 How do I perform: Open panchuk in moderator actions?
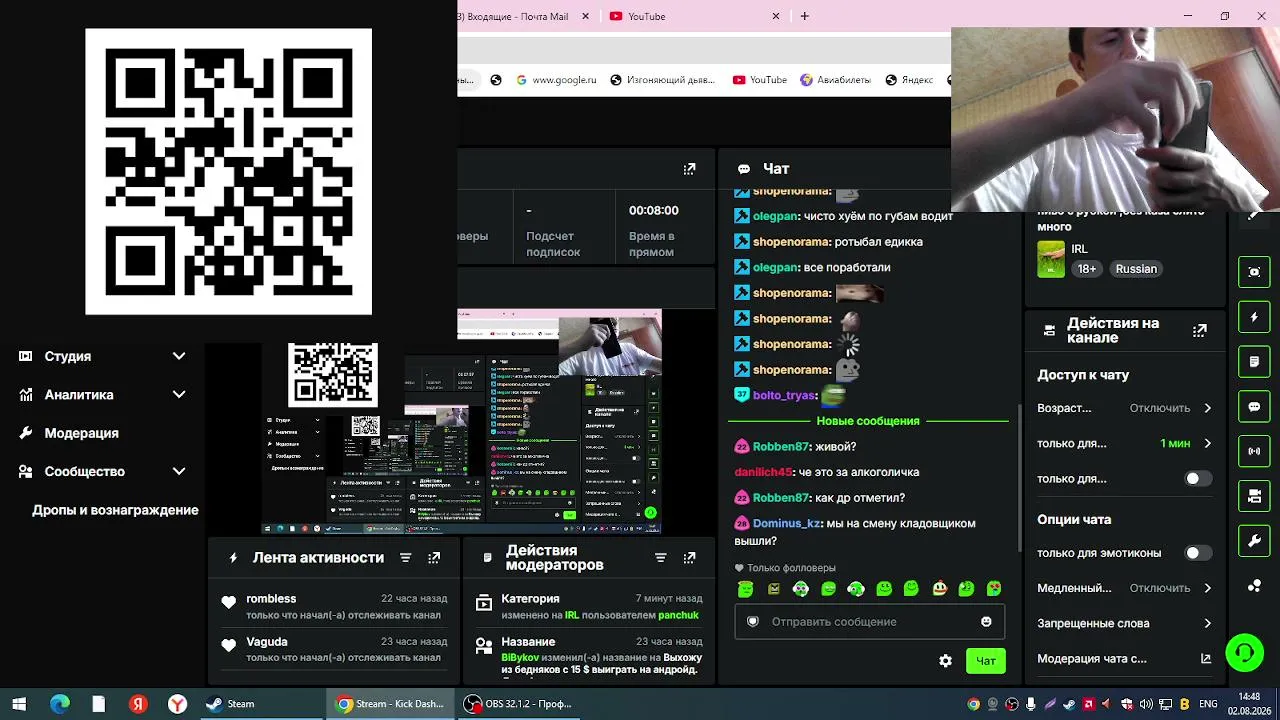click(x=678, y=616)
